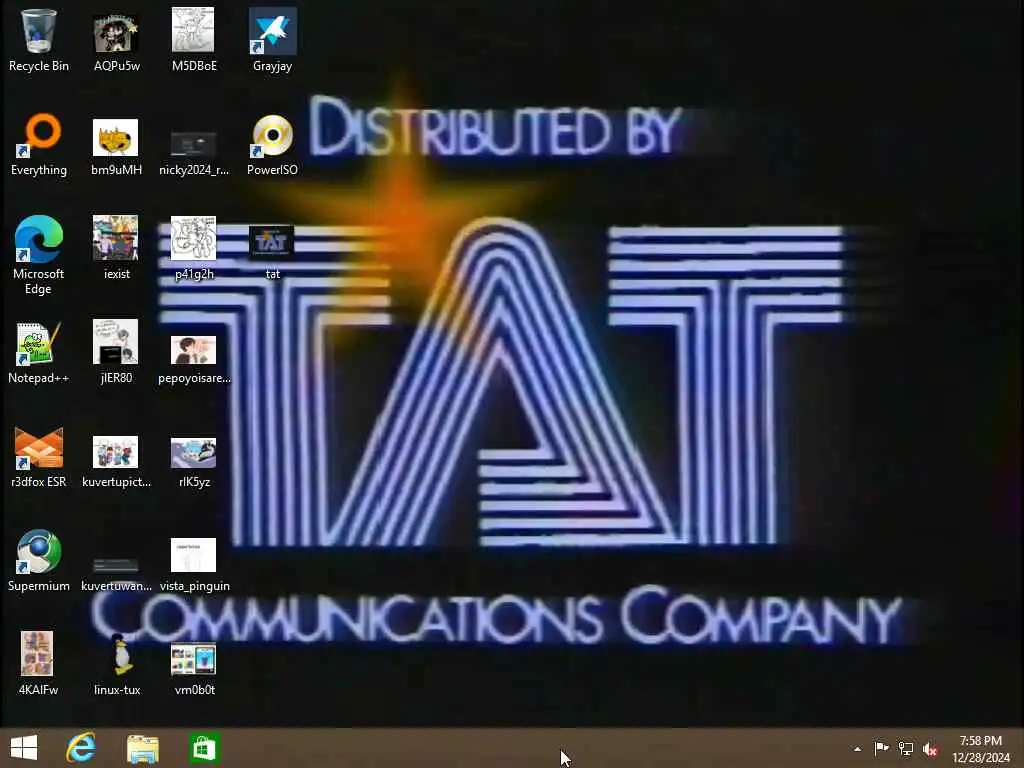Select the vm0b0t image file
1024x768 pixels.
194,669
